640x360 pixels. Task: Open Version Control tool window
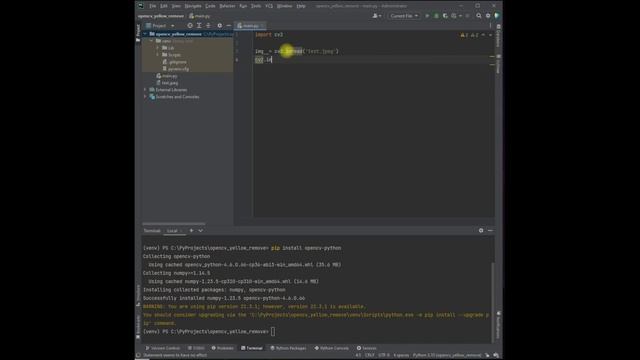point(163,348)
